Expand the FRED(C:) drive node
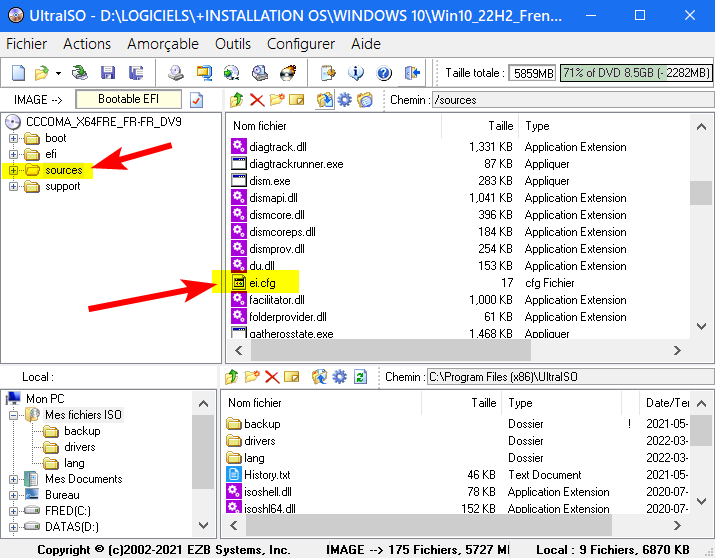 pos(13,511)
